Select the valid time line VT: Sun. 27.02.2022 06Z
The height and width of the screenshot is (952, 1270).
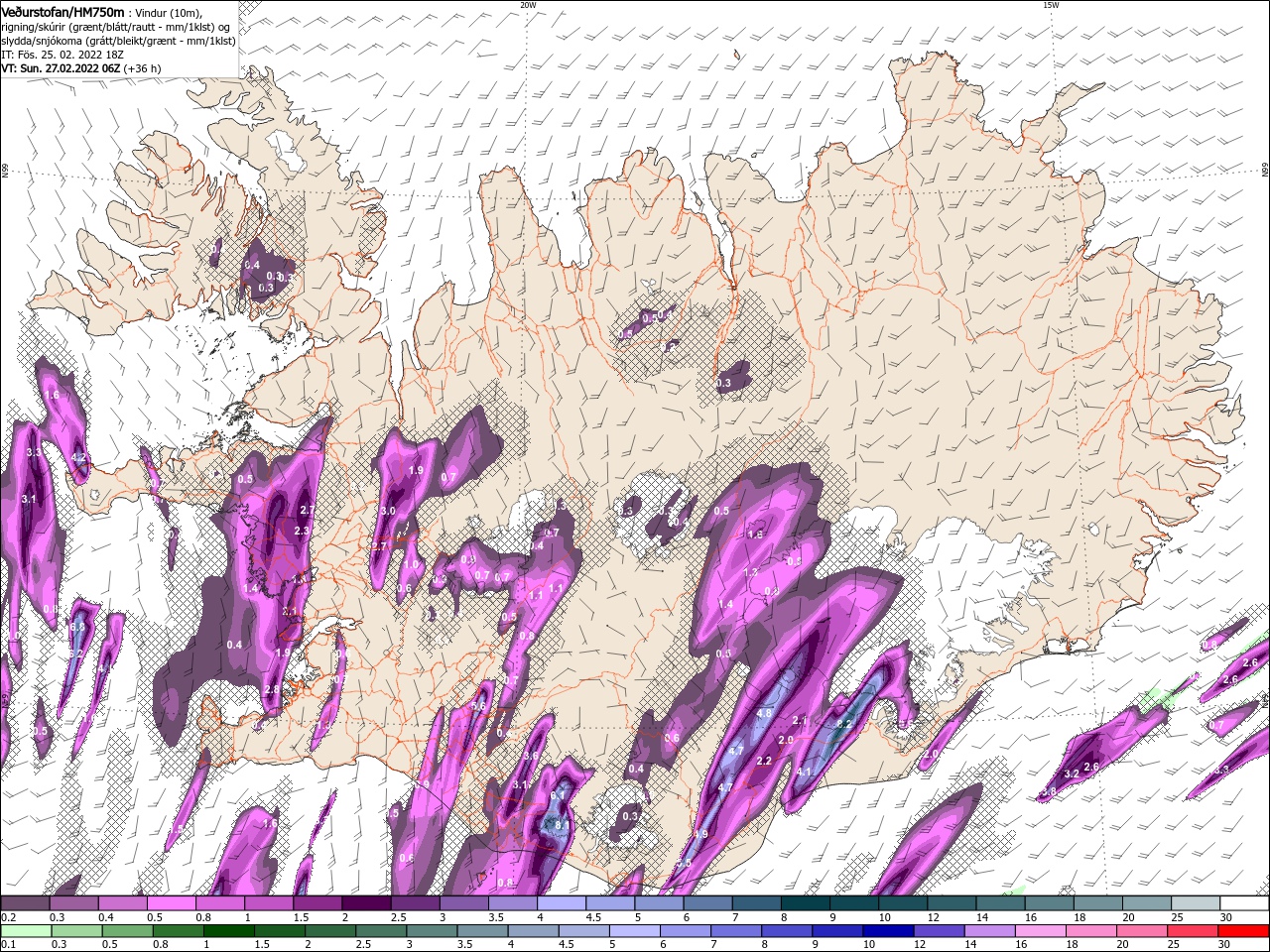tap(61, 68)
